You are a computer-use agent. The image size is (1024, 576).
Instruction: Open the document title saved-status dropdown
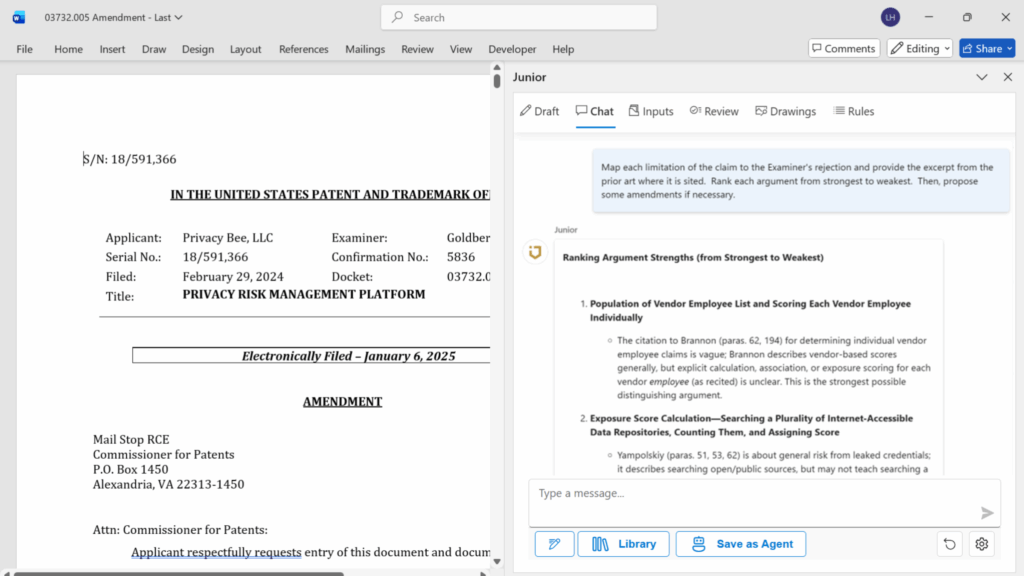179,17
